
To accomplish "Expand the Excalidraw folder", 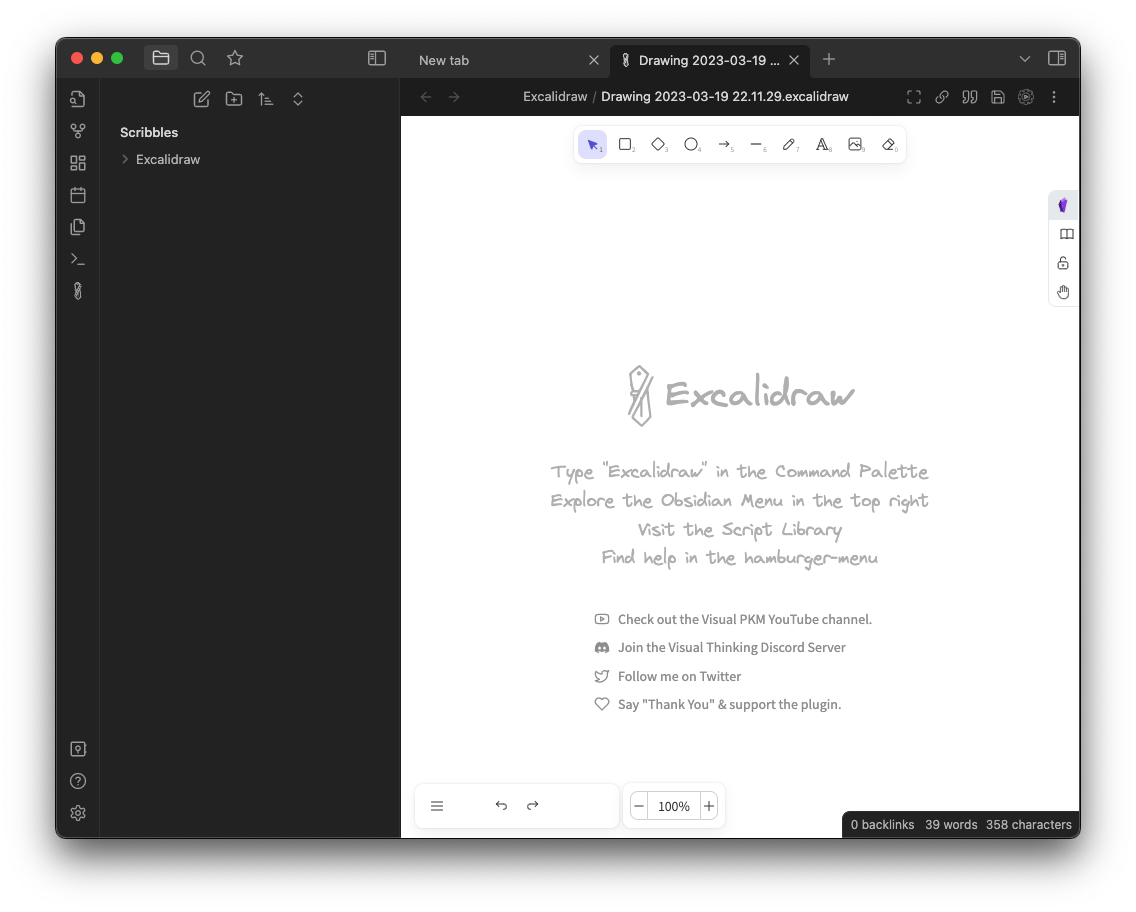I will point(125,160).
